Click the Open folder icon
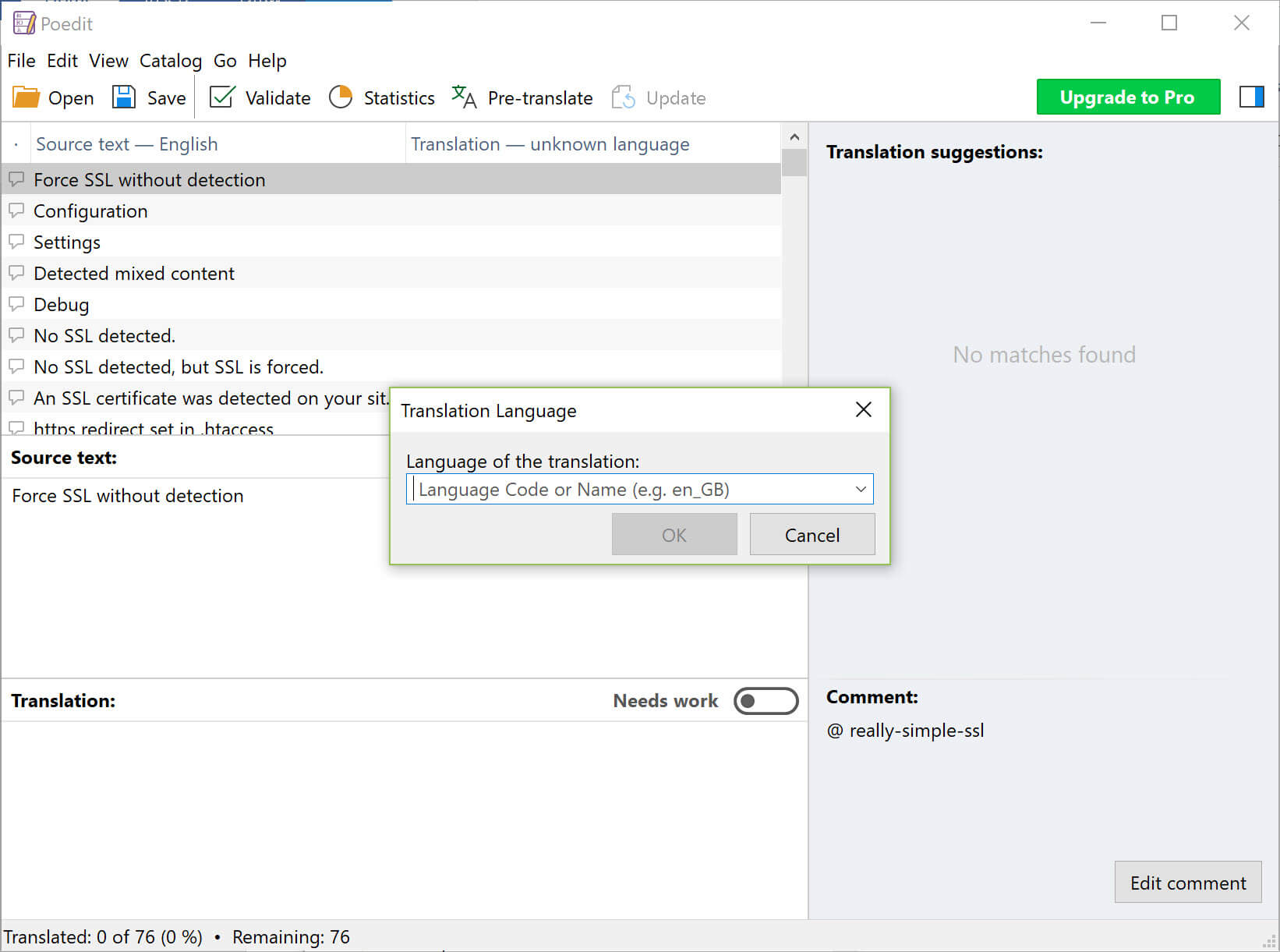The height and width of the screenshot is (952, 1280). [26, 97]
